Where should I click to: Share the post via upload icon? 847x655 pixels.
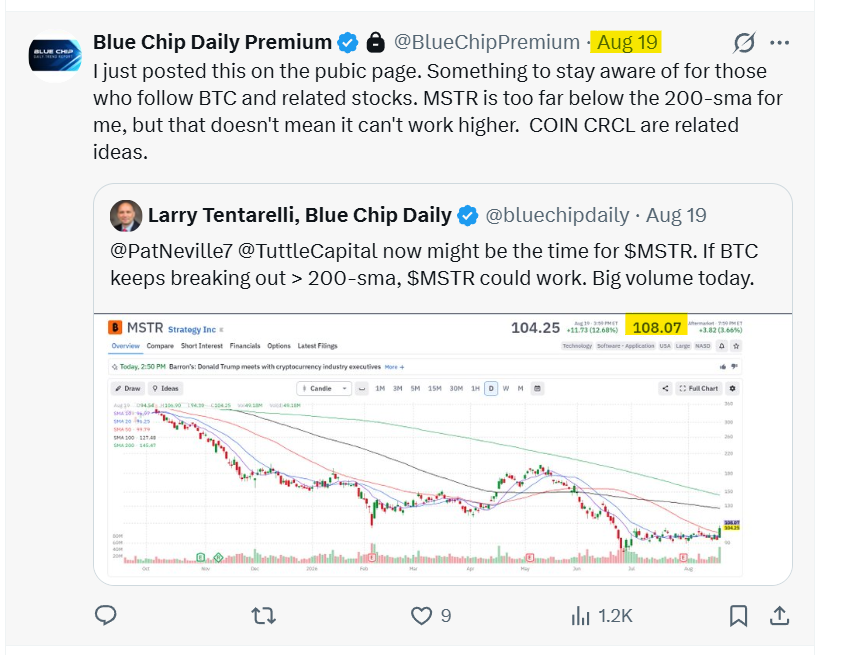click(x=779, y=616)
